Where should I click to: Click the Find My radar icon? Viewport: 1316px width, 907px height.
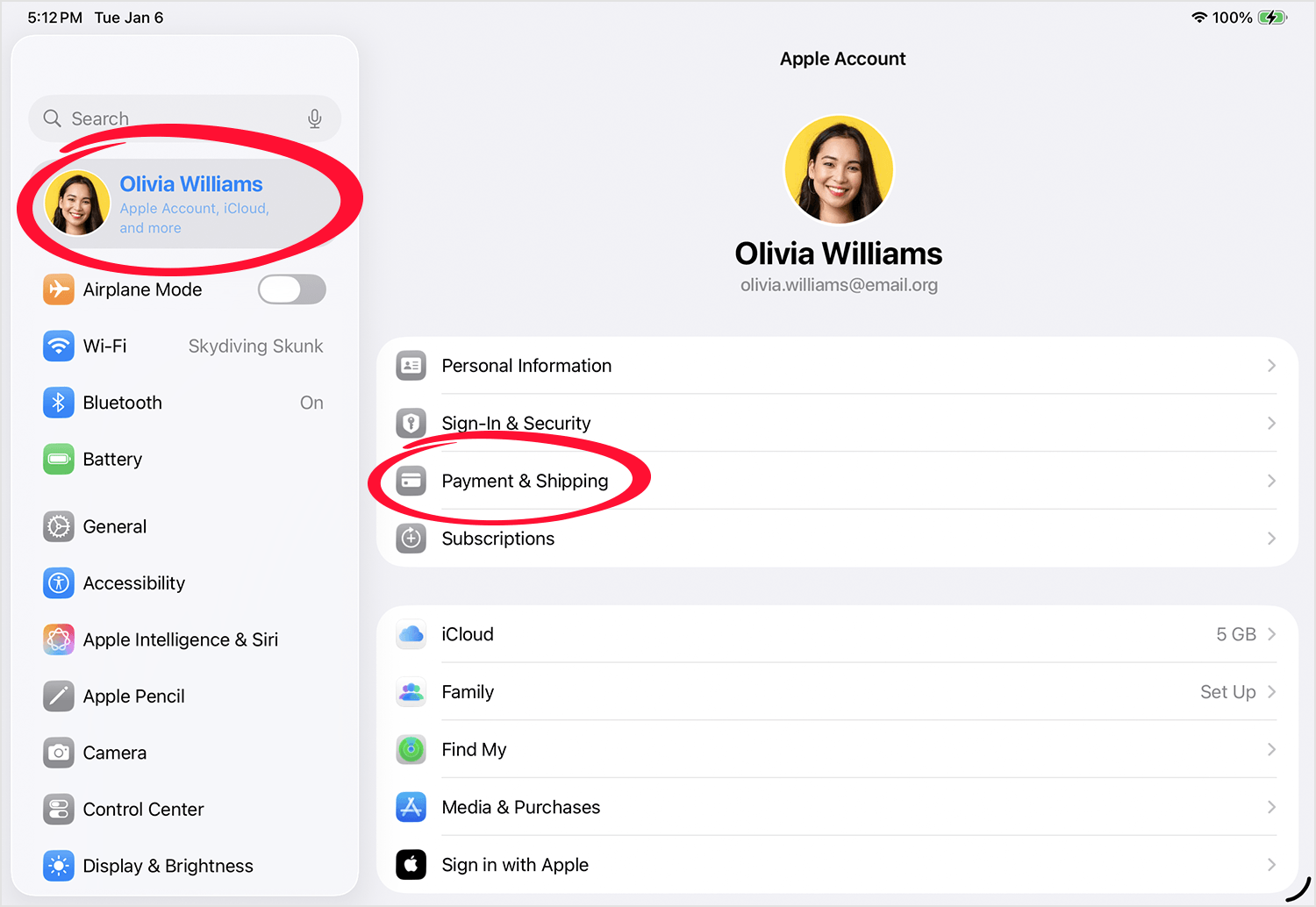click(411, 749)
